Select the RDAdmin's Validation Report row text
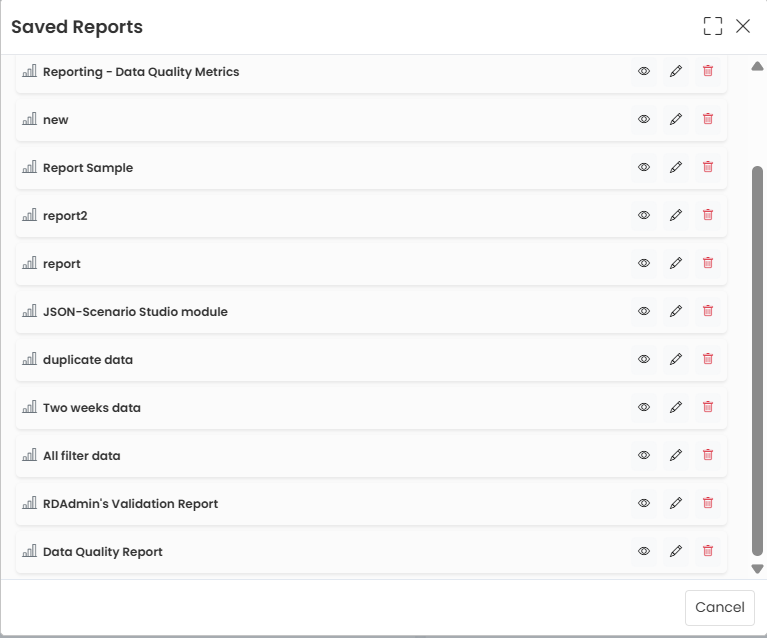767x638 pixels. tap(131, 503)
